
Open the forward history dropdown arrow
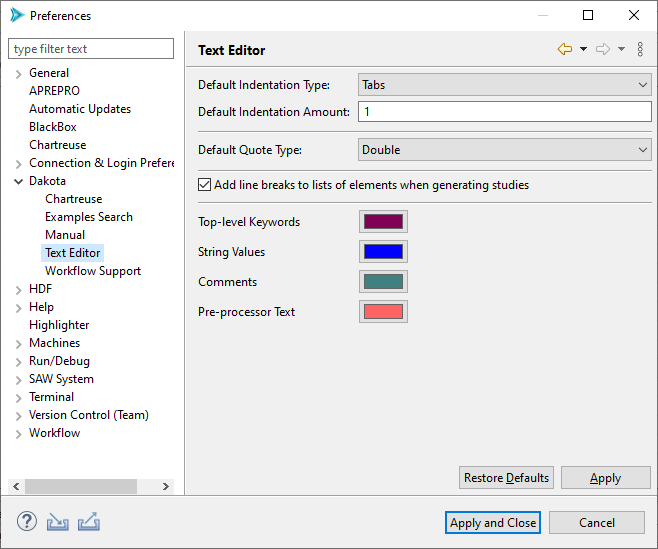(621, 50)
